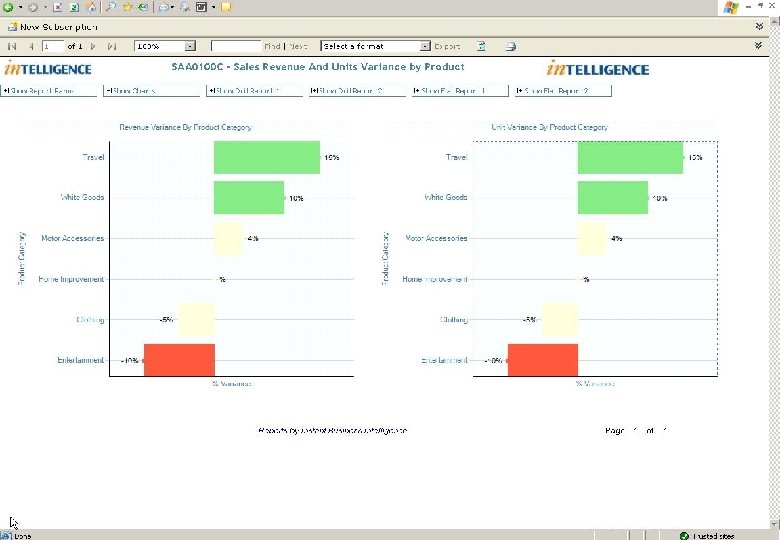
Task: Go to the last report page
Action: coord(112,46)
